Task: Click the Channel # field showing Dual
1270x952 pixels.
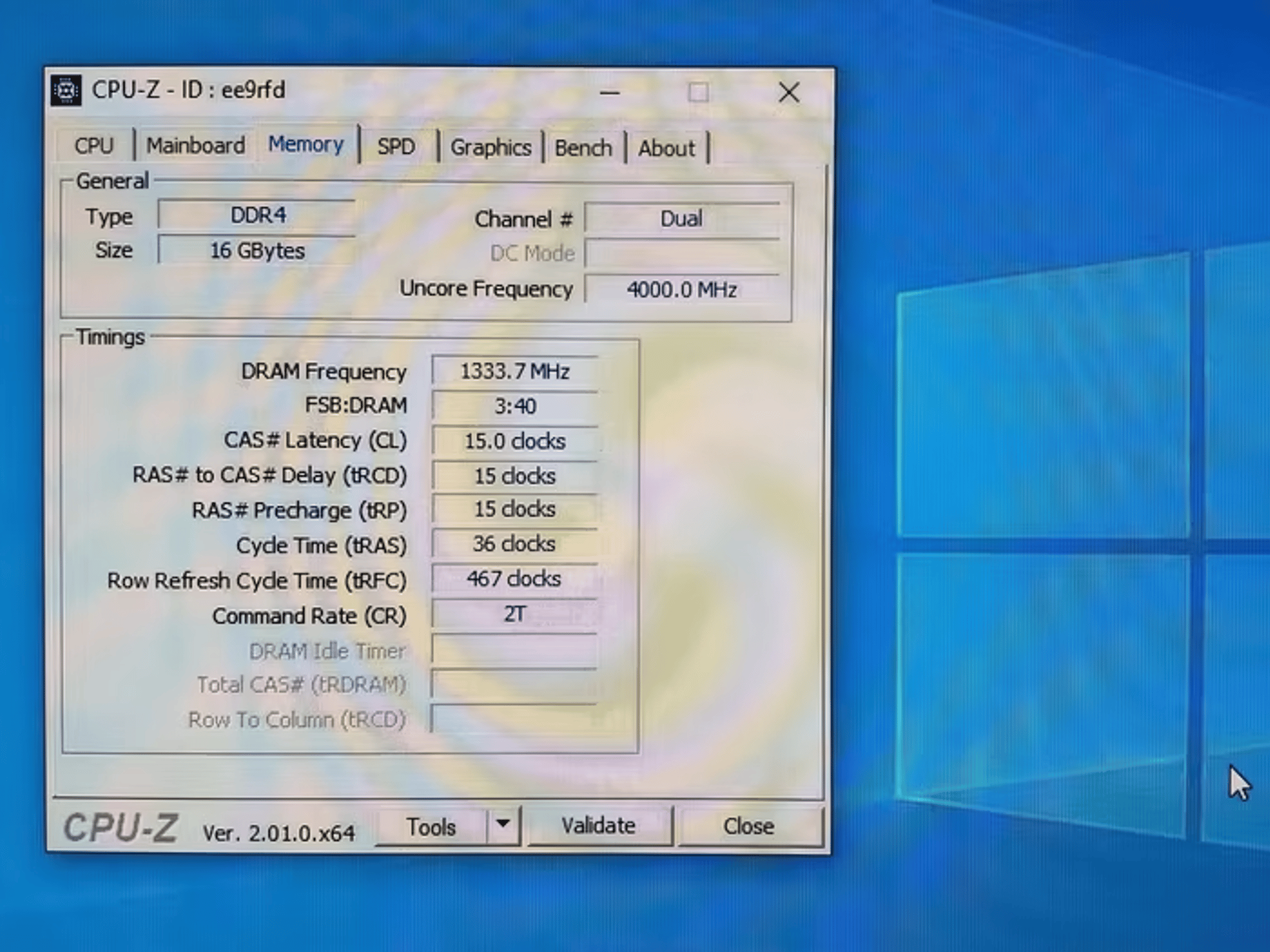Action: [682, 218]
